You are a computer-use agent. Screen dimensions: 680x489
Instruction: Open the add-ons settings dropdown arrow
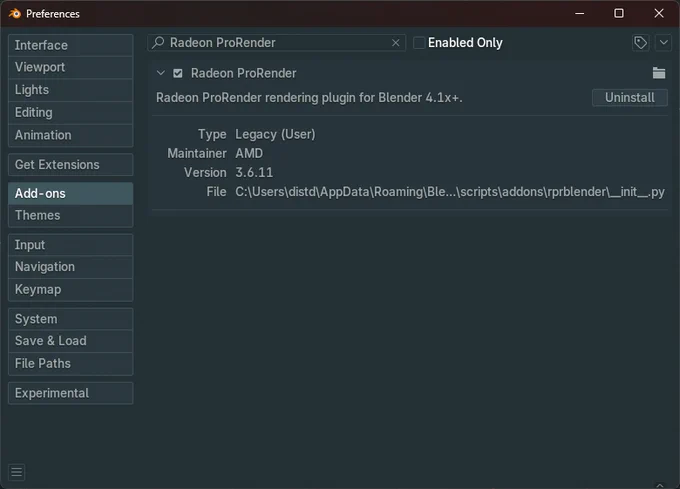pyautogui.click(x=664, y=43)
